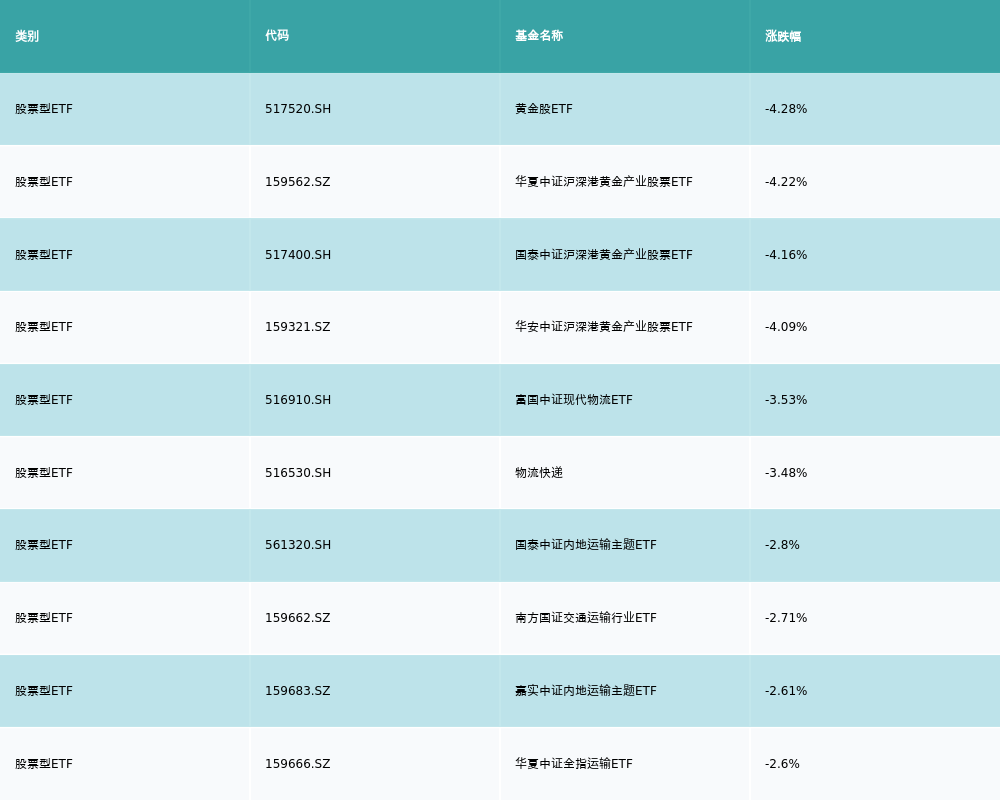Viewport: 1000px width, 800px height.
Task: Select fund code 159321.SZ
Action: click(x=297, y=327)
